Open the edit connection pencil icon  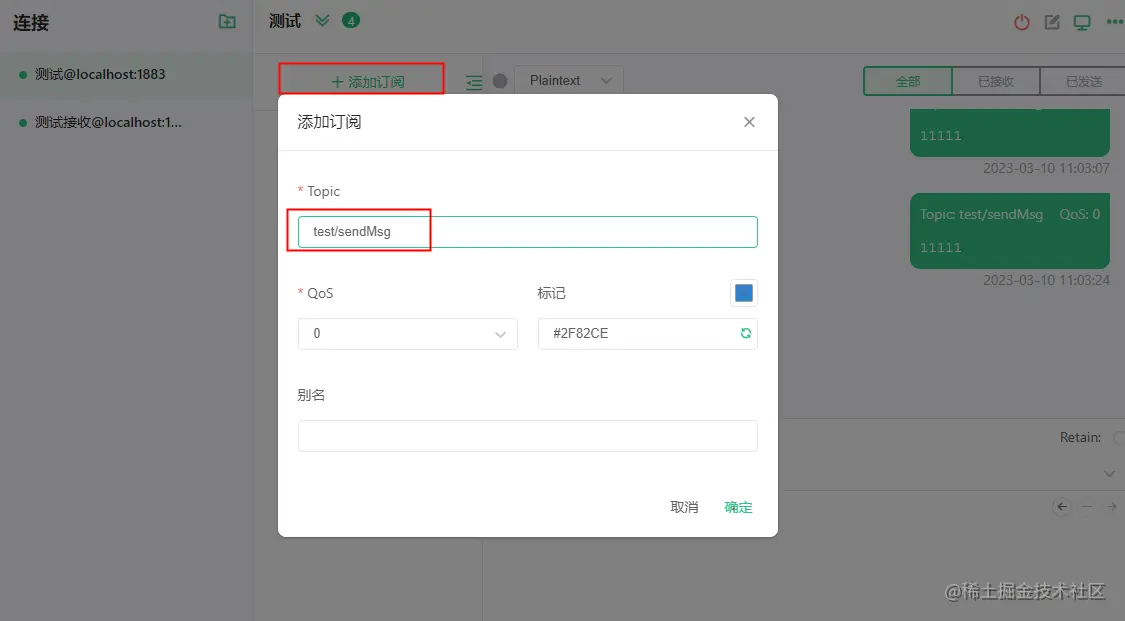point(1052,22)
